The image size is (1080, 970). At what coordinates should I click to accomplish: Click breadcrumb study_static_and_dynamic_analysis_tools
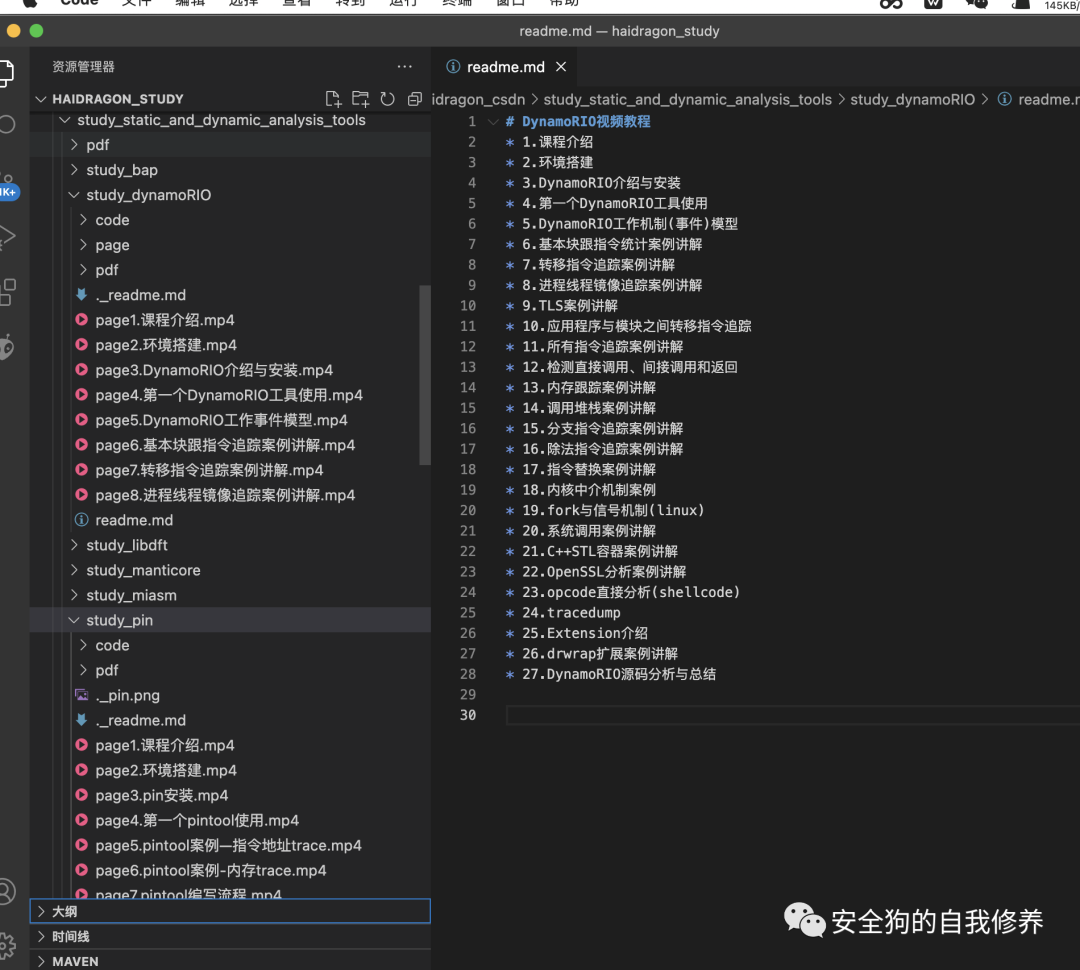[x=687, y=99]
